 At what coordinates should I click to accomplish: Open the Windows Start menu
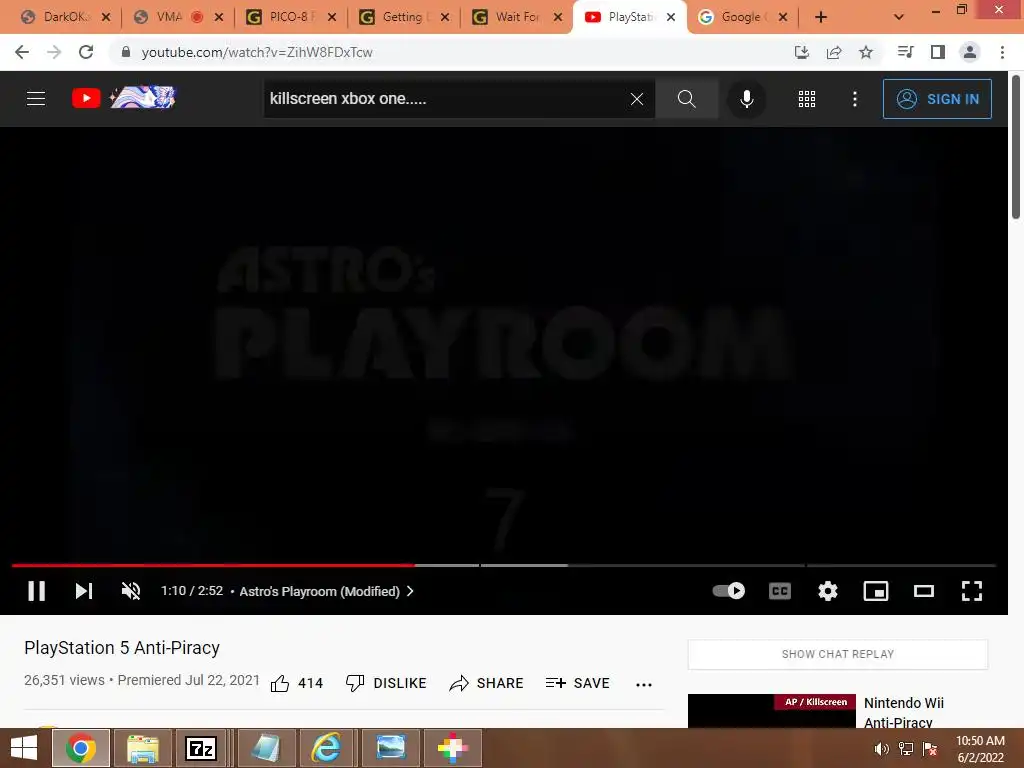(24, 748)
